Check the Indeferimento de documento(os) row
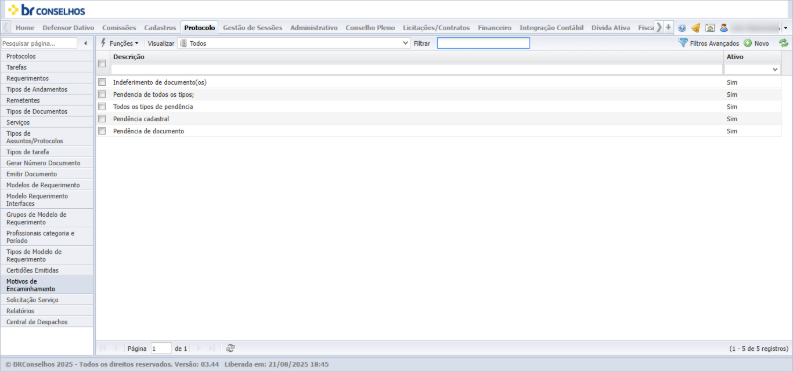The width and height of the screenshot is (793, 372). pos(102,82)
